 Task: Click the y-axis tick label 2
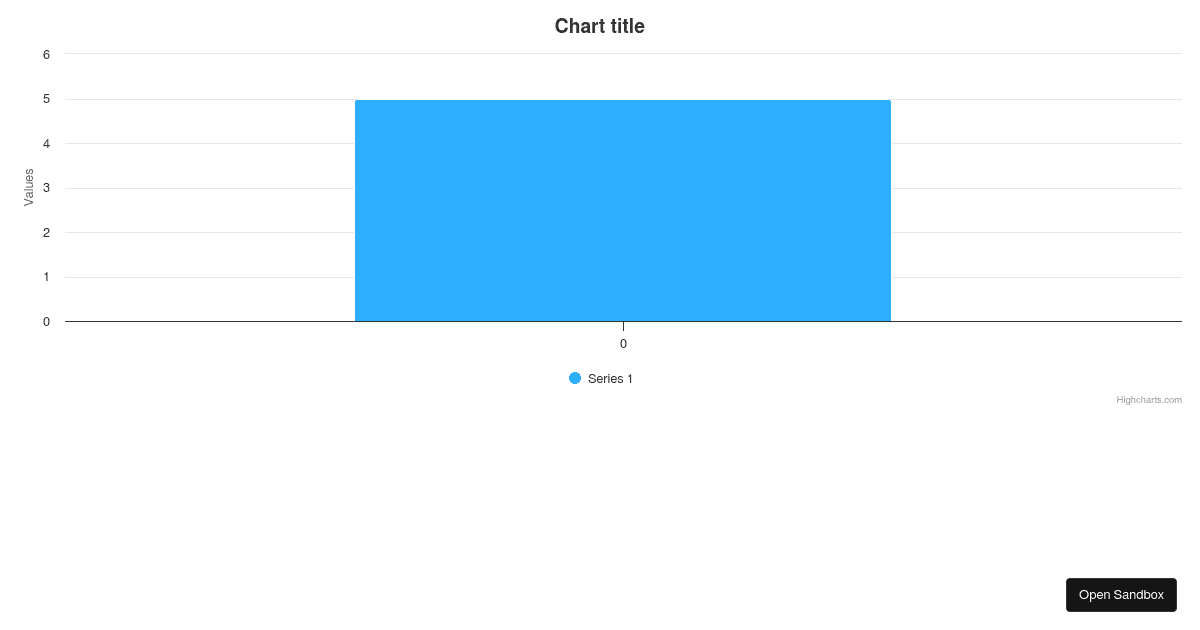45,232
